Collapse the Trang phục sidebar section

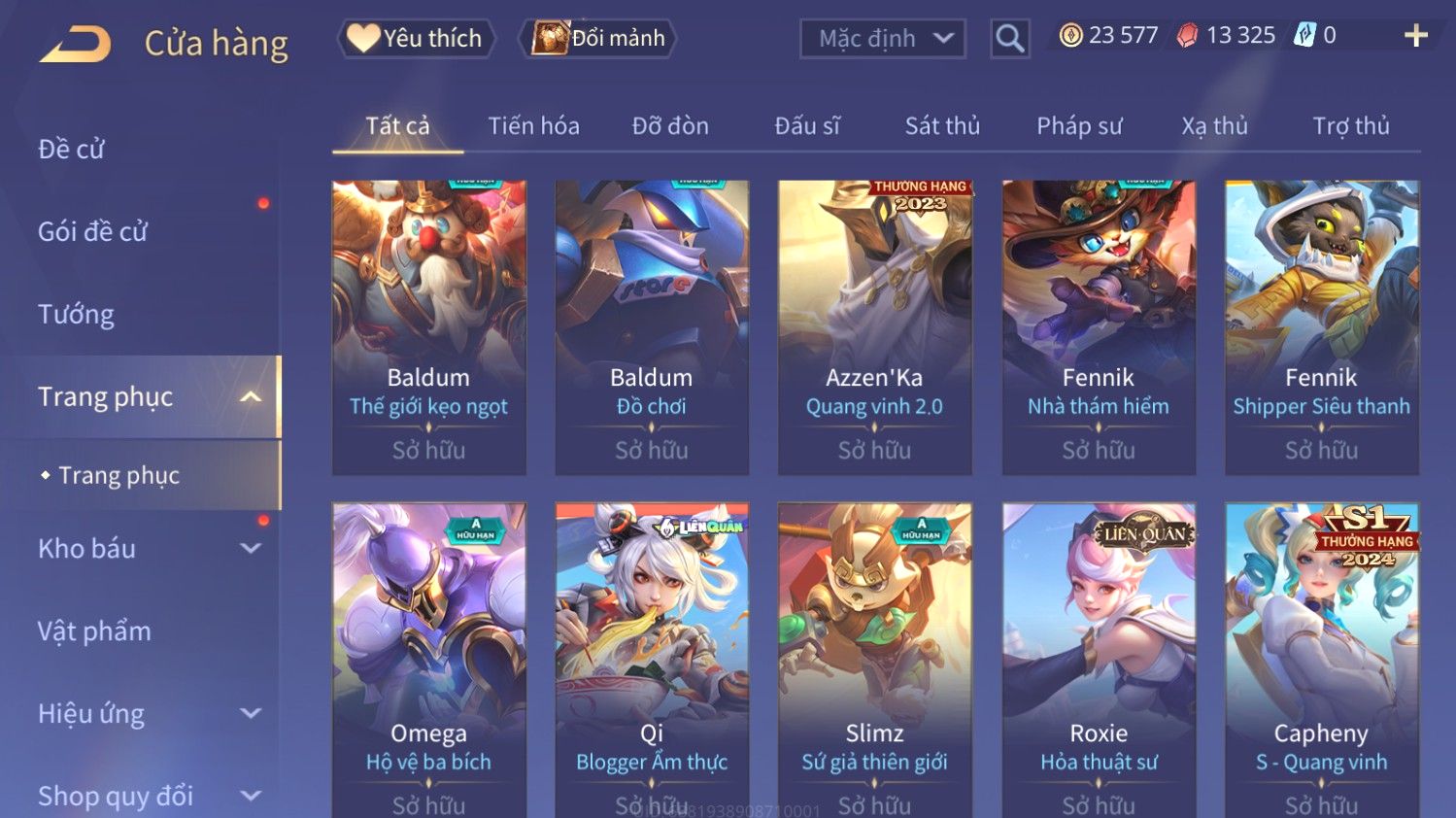251,396
